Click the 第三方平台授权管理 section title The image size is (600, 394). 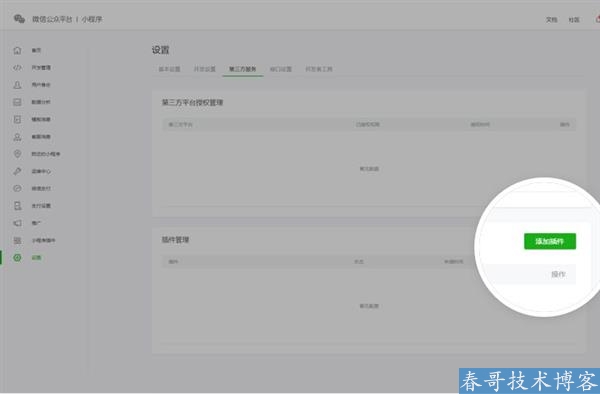[192, 103]
